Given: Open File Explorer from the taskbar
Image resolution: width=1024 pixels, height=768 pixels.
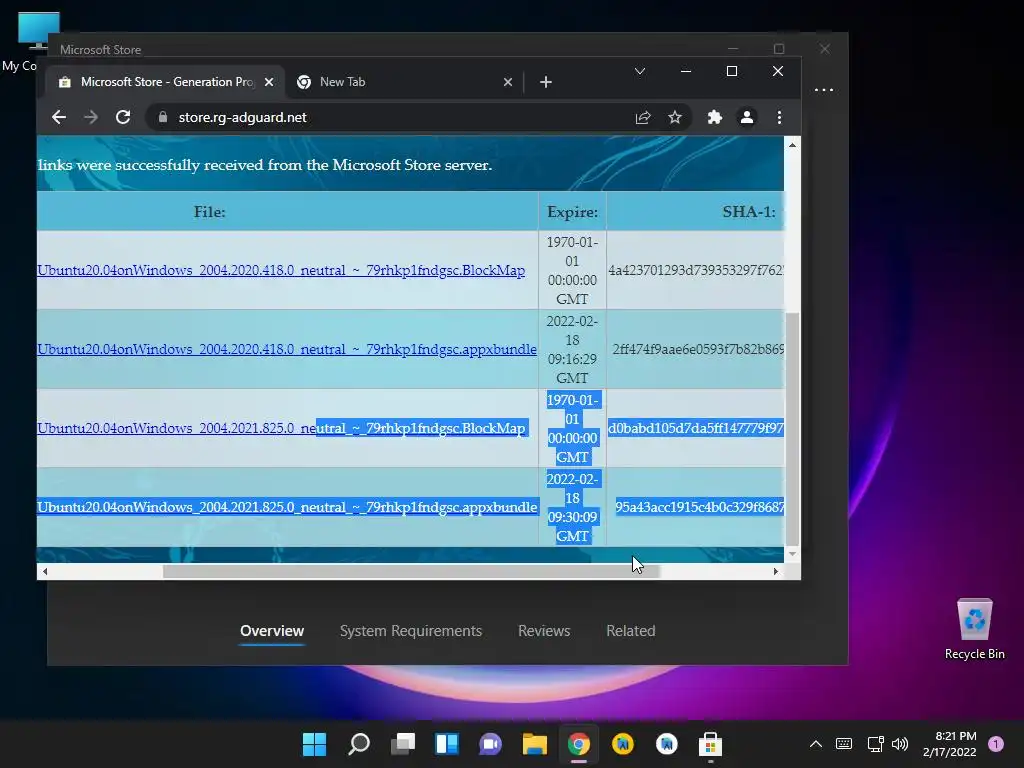Looking at the screenshot, I should 534,744.
